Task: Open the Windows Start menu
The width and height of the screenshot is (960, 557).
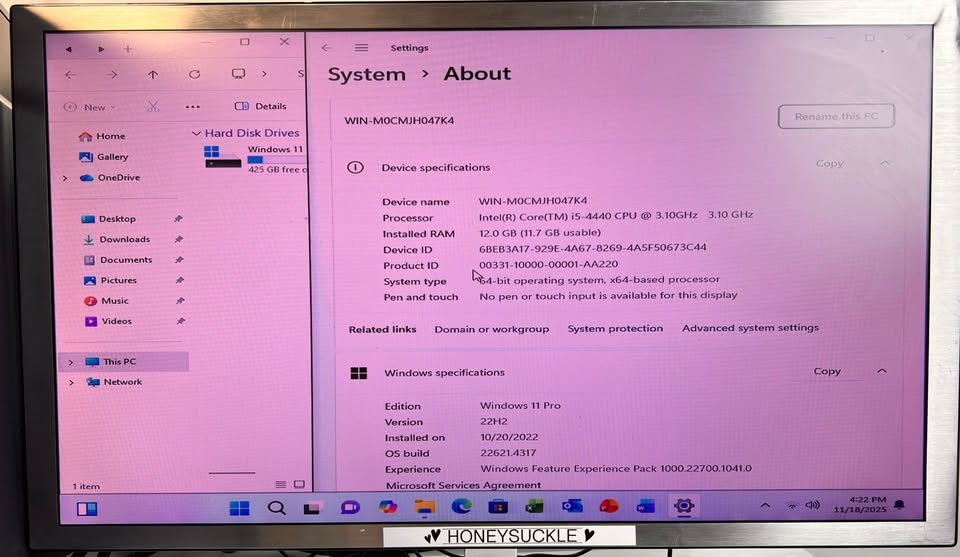Action: pos(239,508)
